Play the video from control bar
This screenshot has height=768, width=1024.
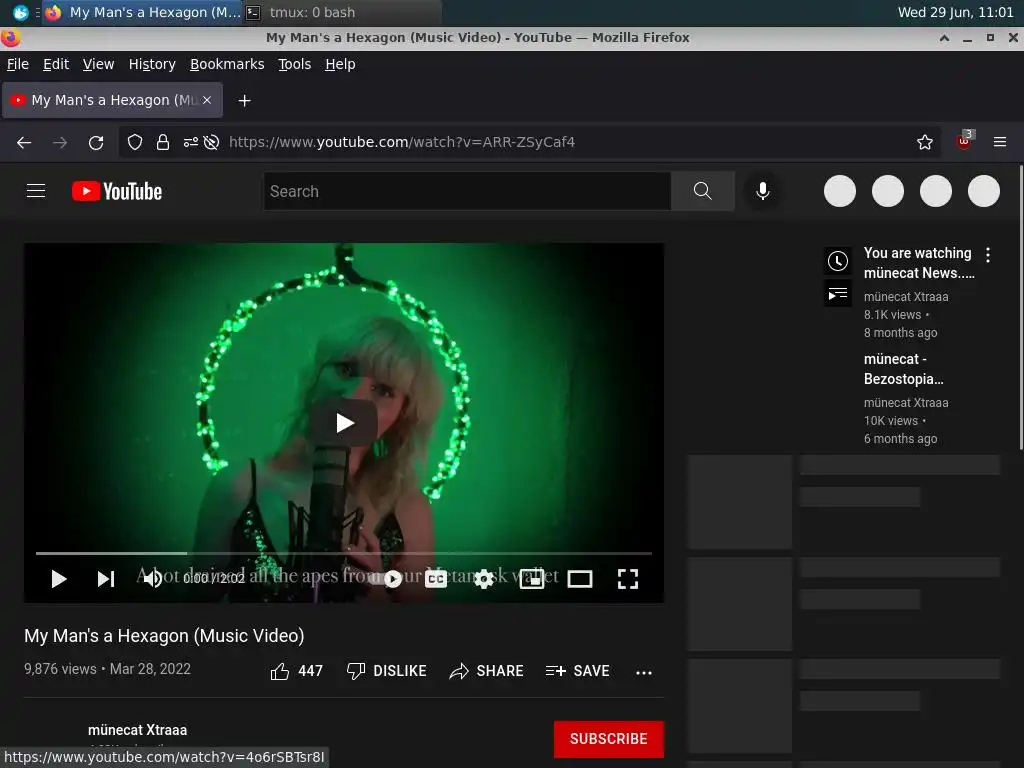59,579
